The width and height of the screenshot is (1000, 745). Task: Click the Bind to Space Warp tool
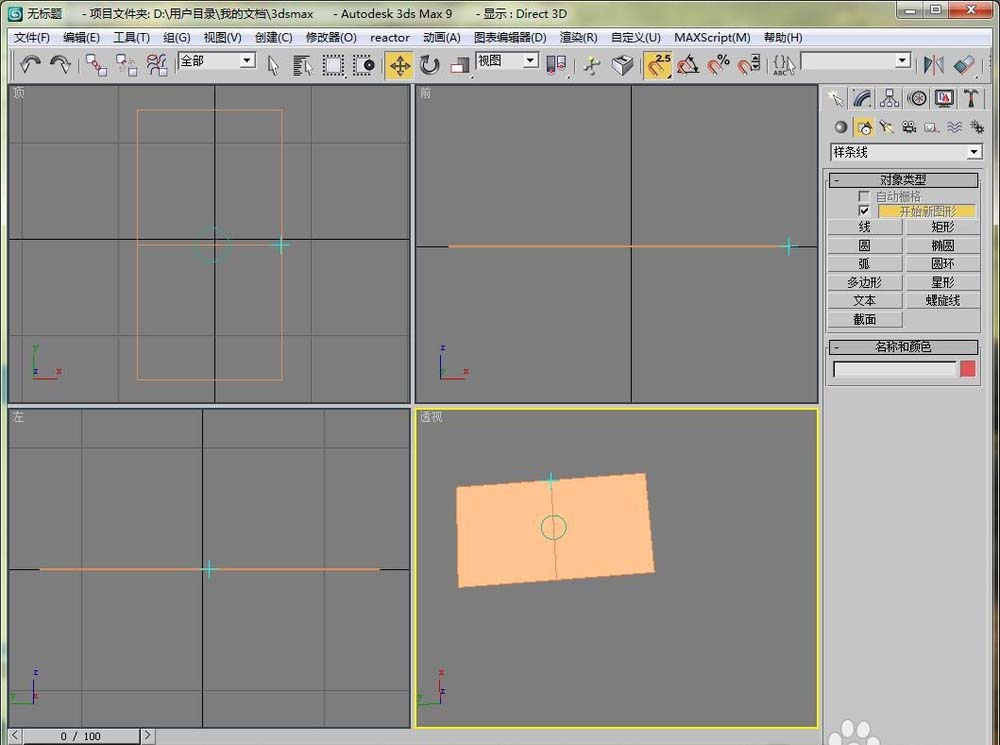click(156, 64)
